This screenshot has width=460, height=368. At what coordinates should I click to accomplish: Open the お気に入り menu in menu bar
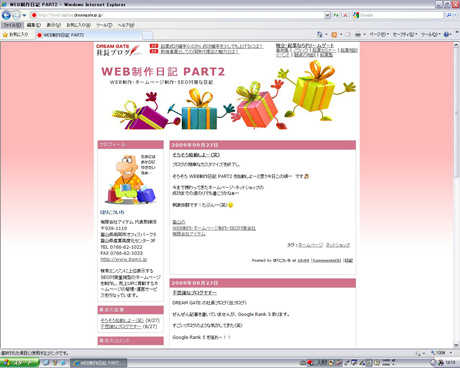(78, 25)
